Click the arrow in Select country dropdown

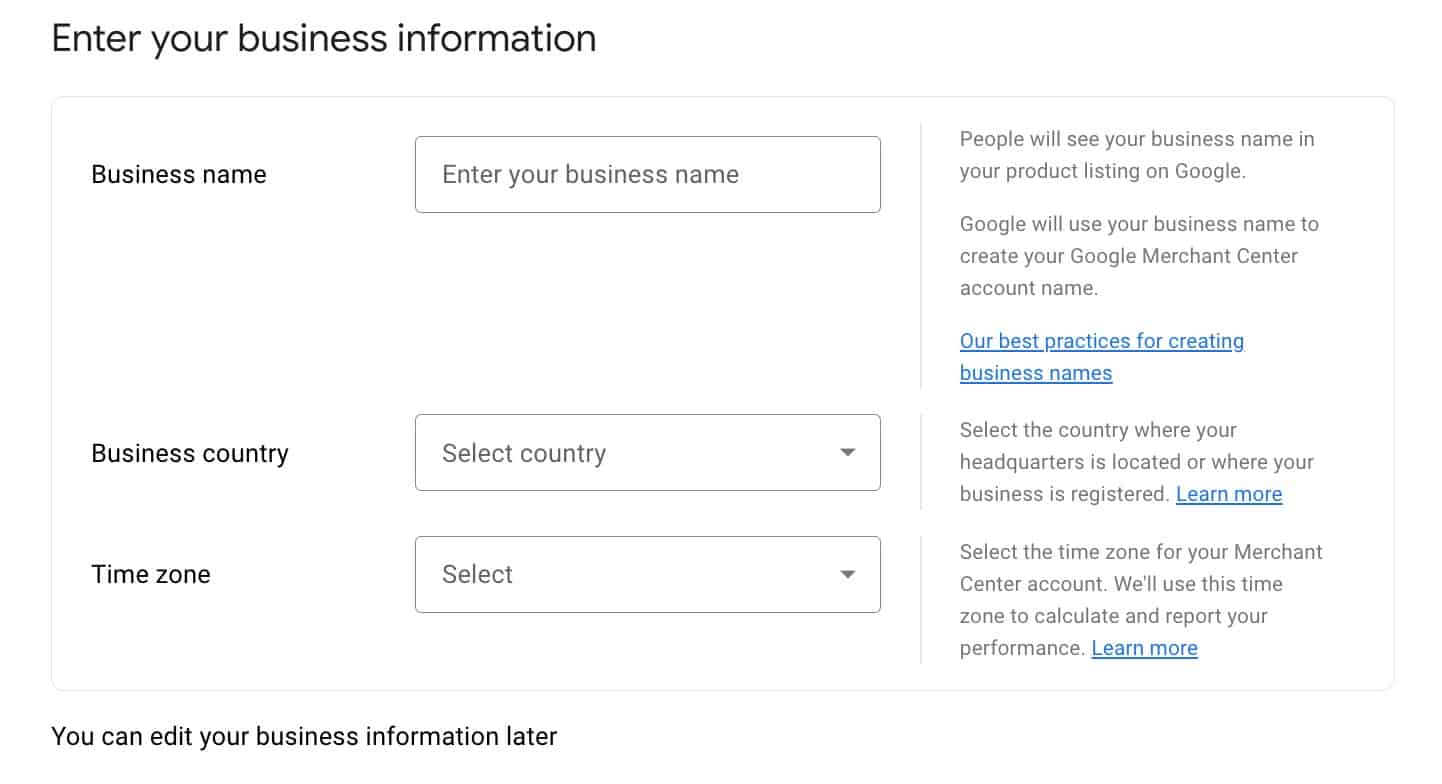(x=847, y=453)
